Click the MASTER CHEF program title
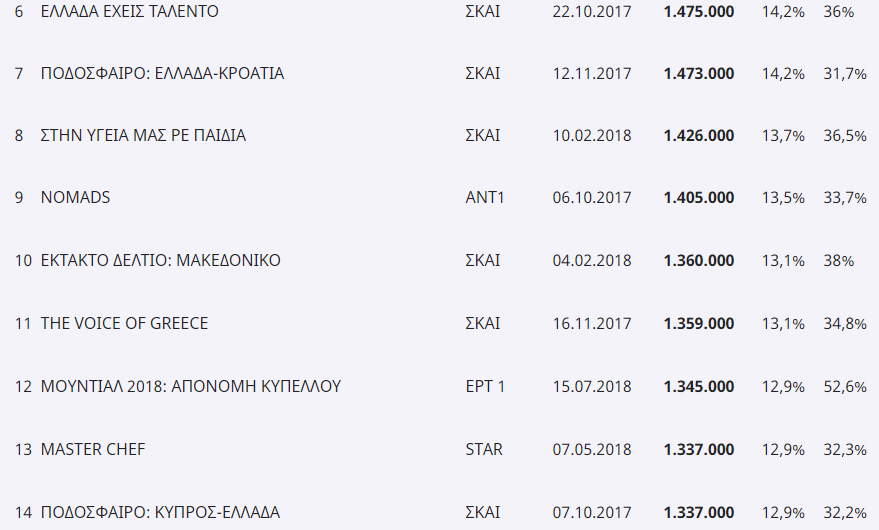The width and height of the screenshot is (879, 530). click(93, 449)
